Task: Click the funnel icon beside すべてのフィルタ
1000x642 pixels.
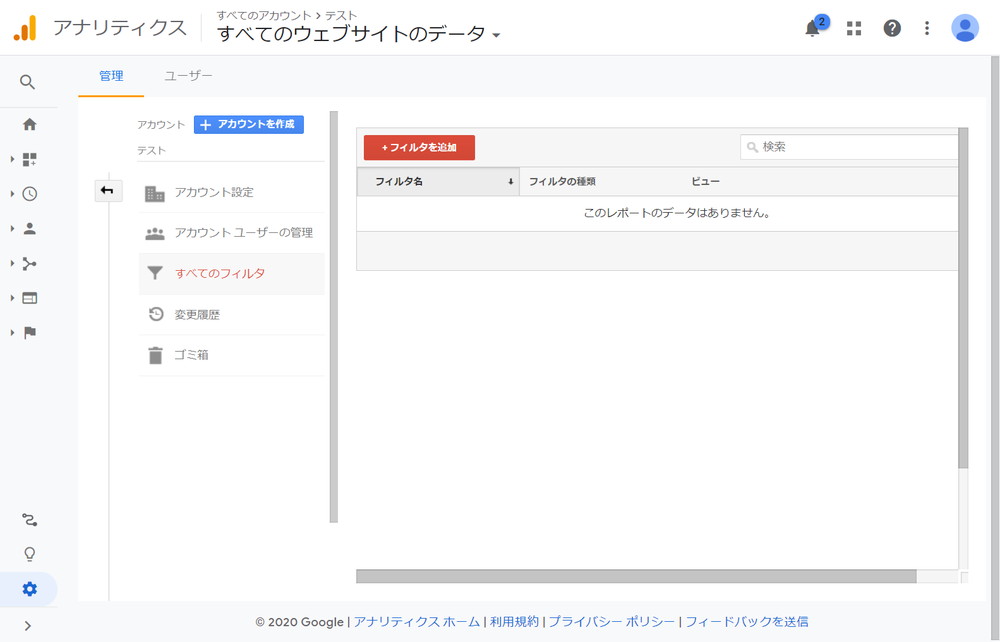Action: point(154,274)
